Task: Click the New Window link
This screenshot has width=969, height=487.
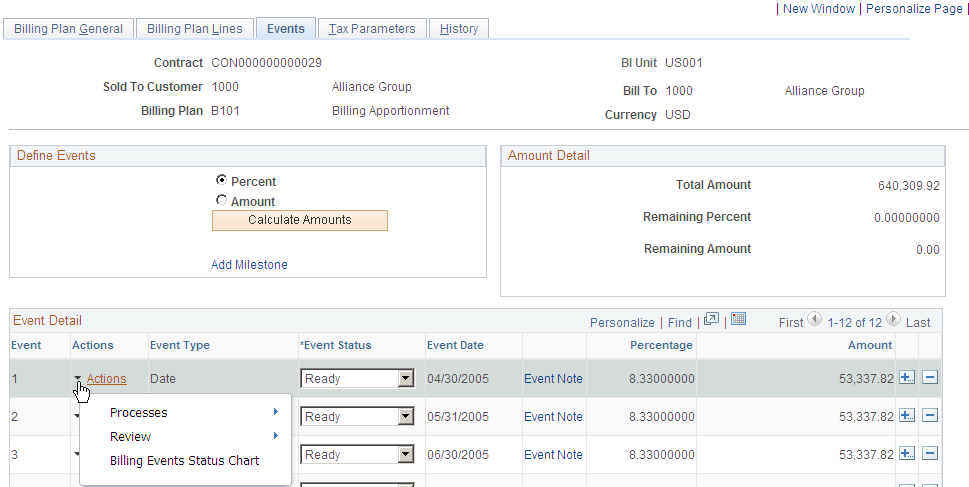Action: coord(819,9)
